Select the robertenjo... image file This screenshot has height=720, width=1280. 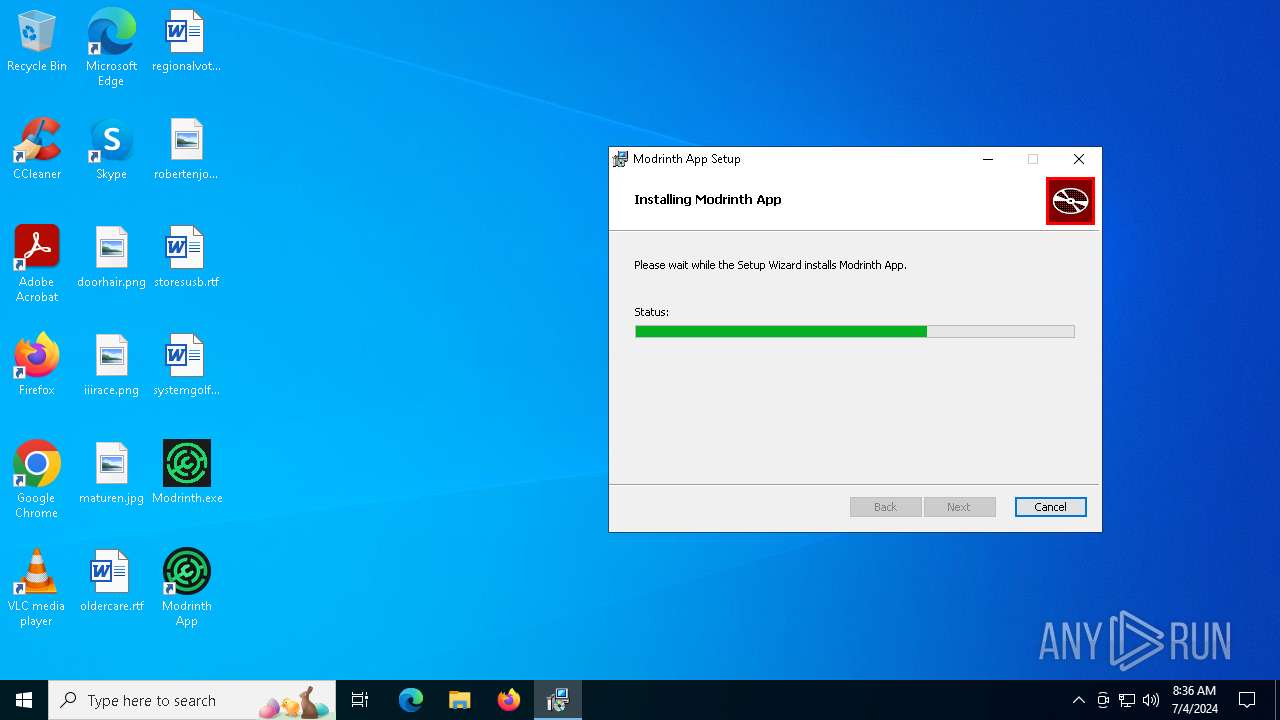pyautogui.click(x=186, y=150)
